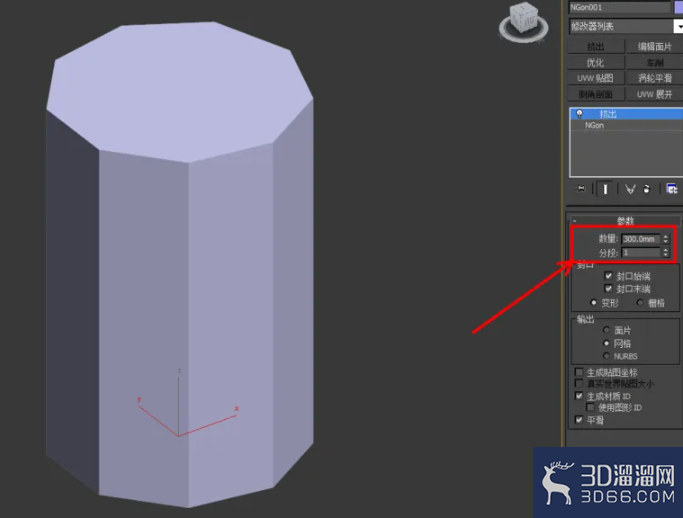Enable 生成贴图坐标 checkbox
This screenshot has height=518, width=683.
(x=579, y=372)
